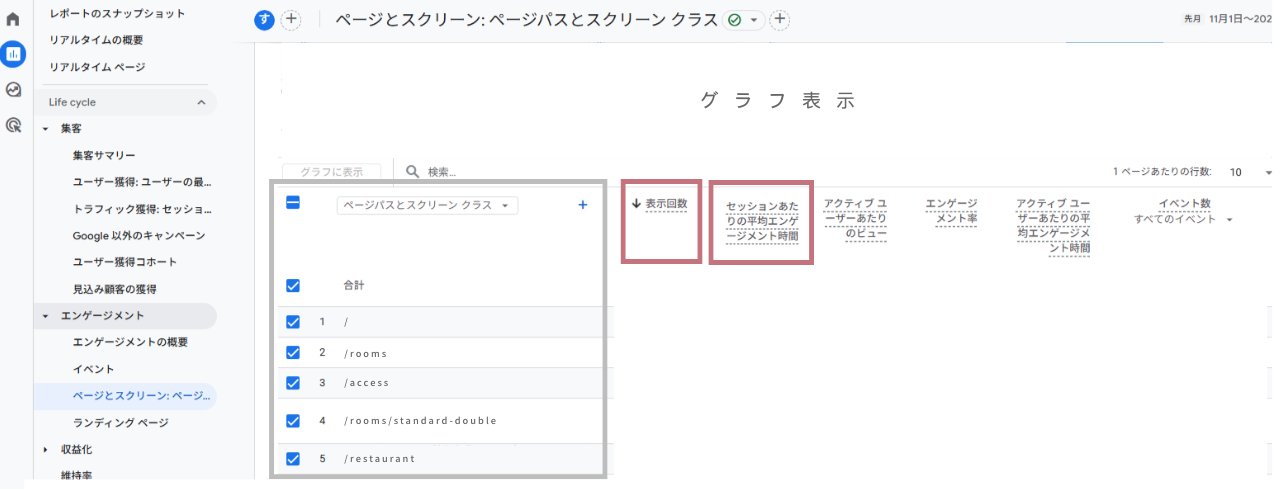
Task: Open the ページパスとスクリーン クラス dimension dropdown
Action: pyautogui.click(x=427, y=205)
